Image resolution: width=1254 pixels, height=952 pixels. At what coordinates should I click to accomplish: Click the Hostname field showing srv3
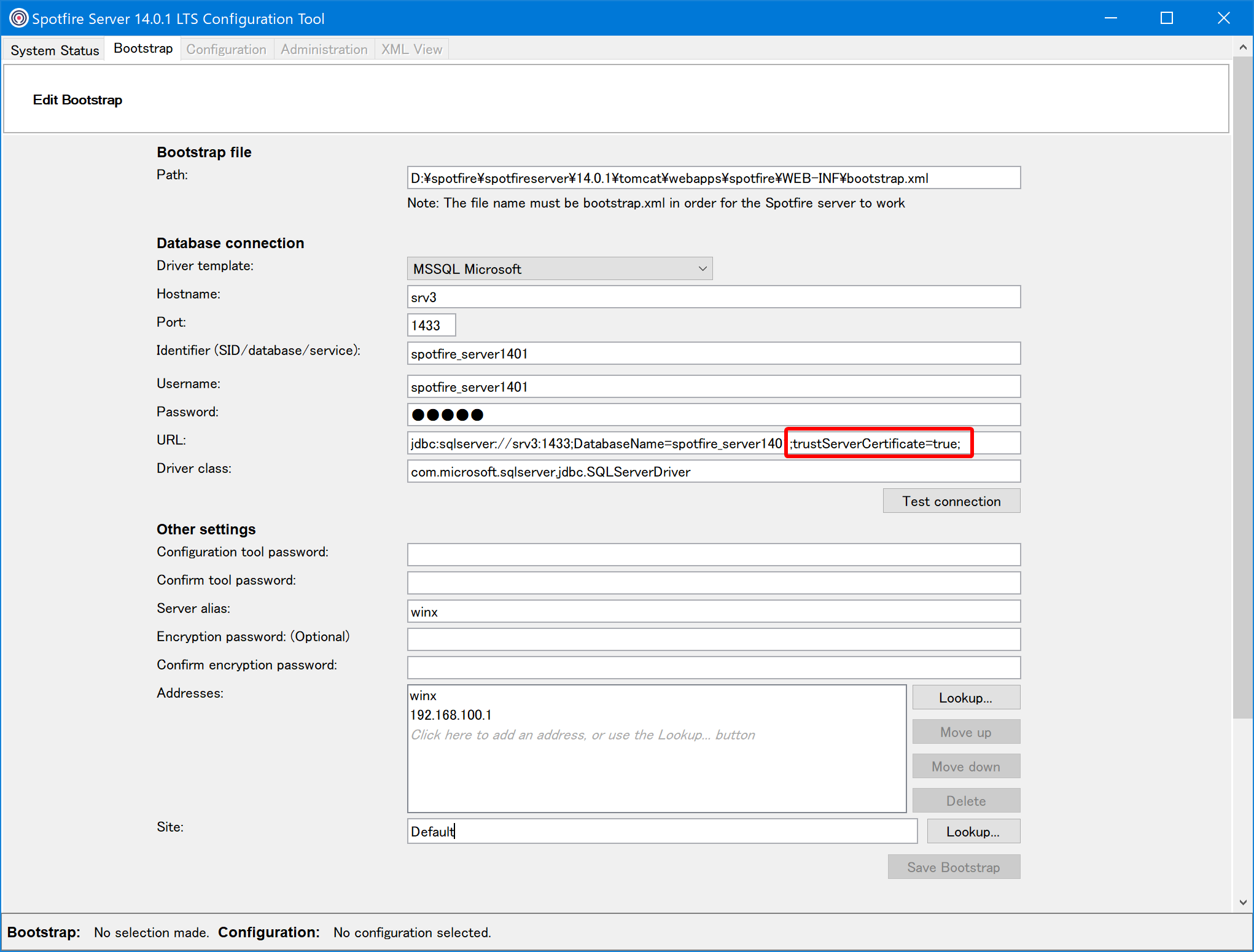coord(712,297)
